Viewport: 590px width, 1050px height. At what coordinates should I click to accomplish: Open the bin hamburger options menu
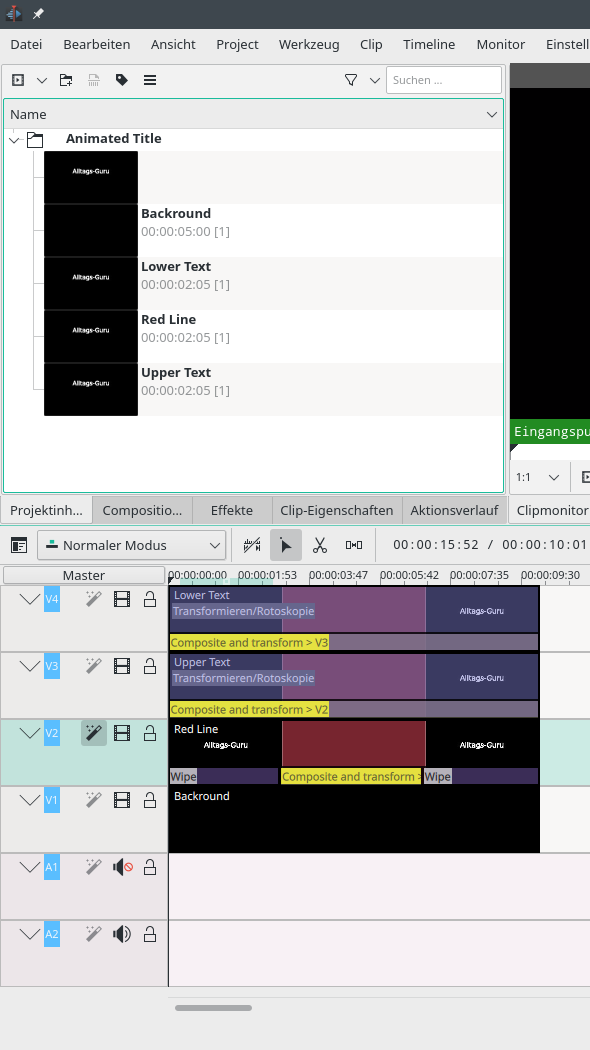(x=150, y=80)
